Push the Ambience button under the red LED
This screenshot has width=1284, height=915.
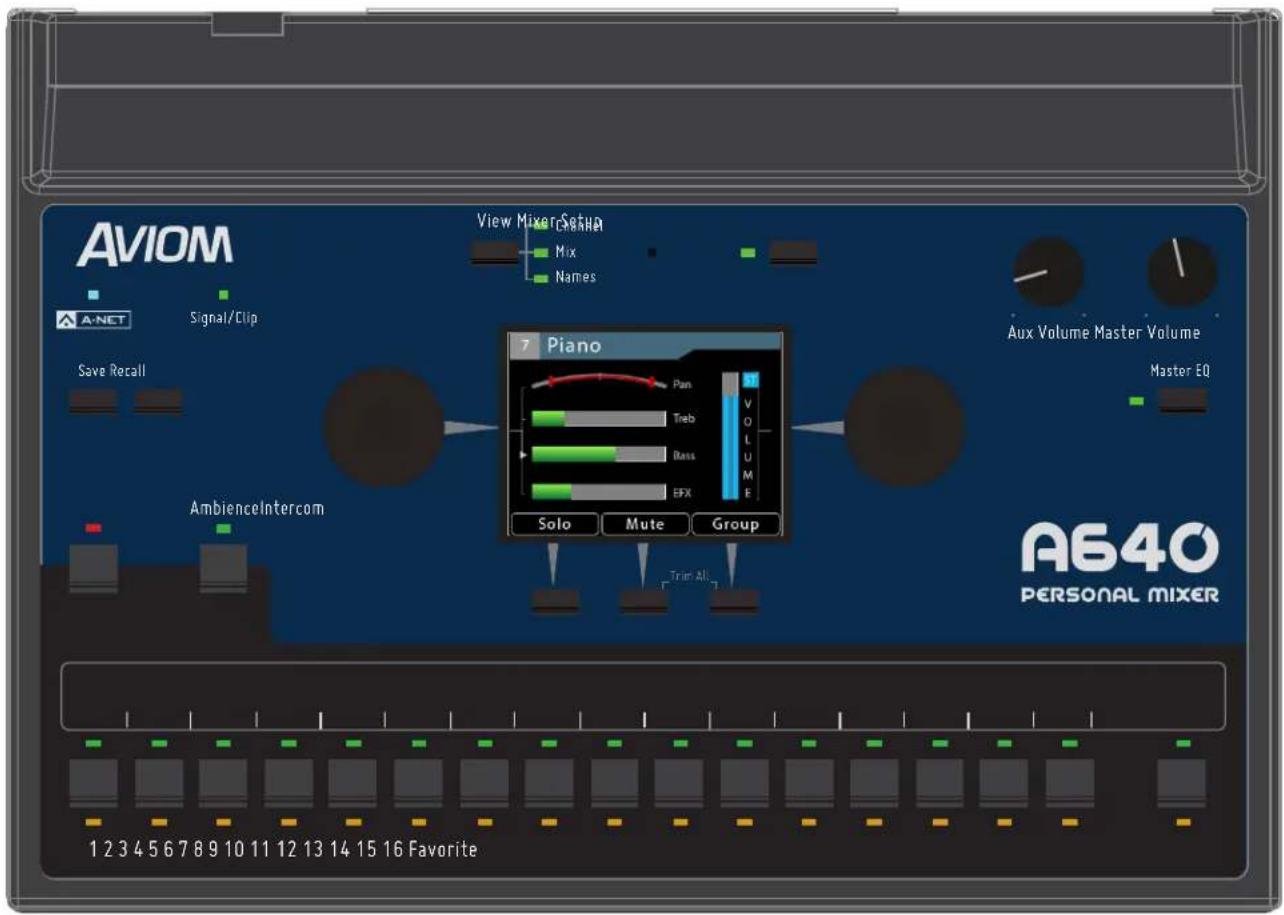pyautogui.click(x=93, y=568)
